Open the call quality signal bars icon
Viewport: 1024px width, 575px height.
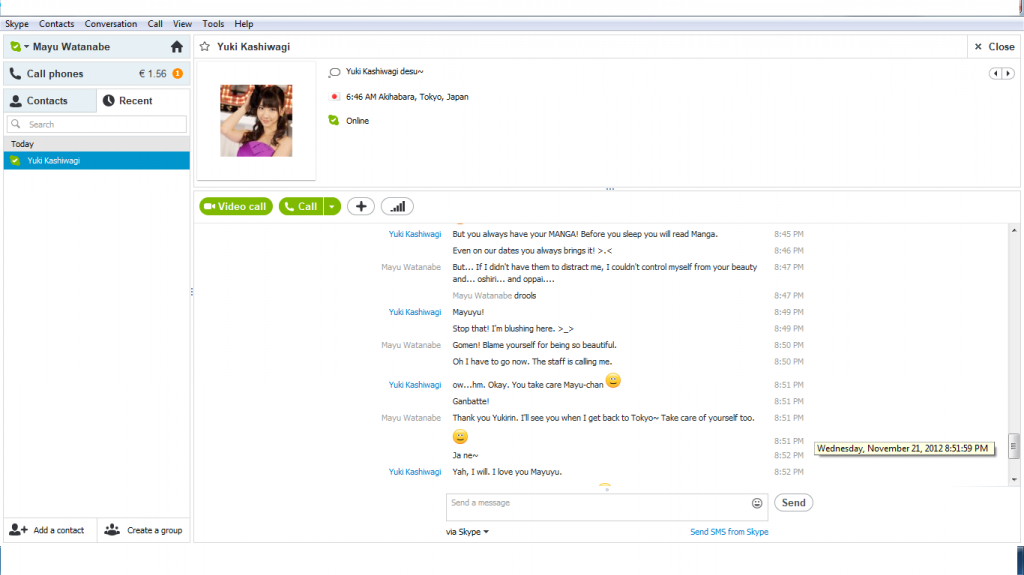pyautogui.click(x=398, y=206)
